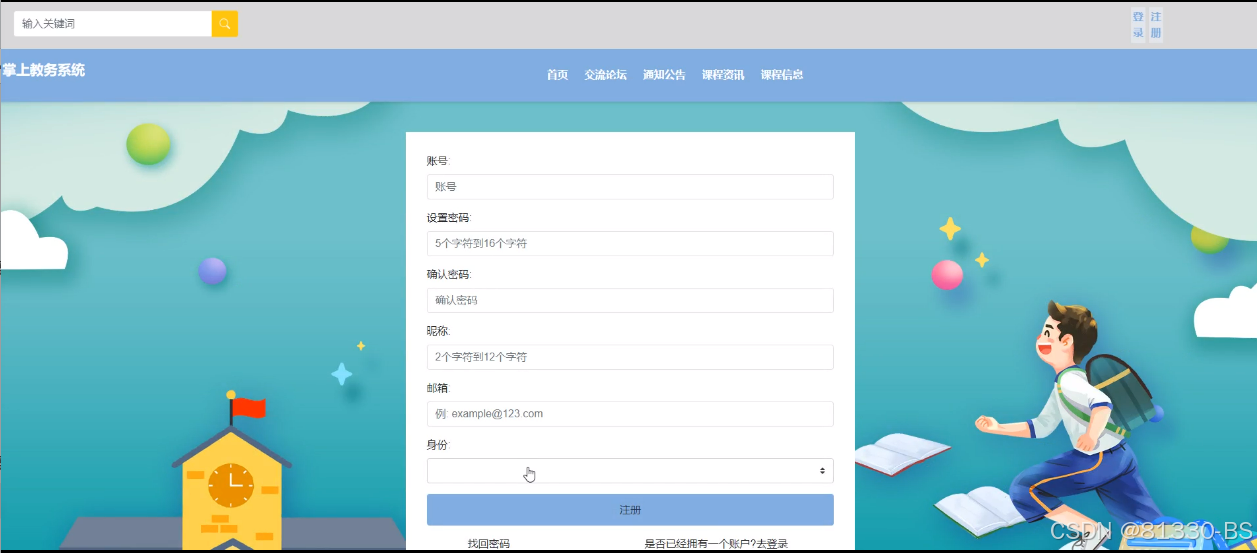Click the 设置密码 field label
This screenshot has width=1257, height=553.
pyautogui.click(x=449, y=218)
